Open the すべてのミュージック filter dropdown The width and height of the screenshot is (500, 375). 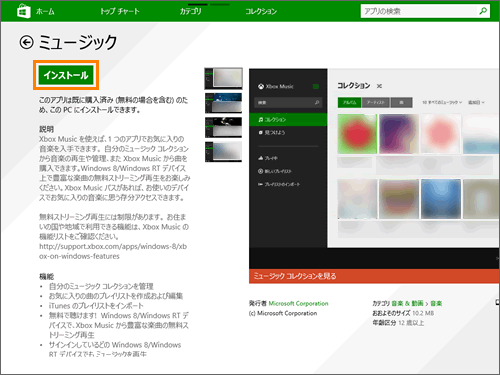pyautogui.click(x=442, y=102)
